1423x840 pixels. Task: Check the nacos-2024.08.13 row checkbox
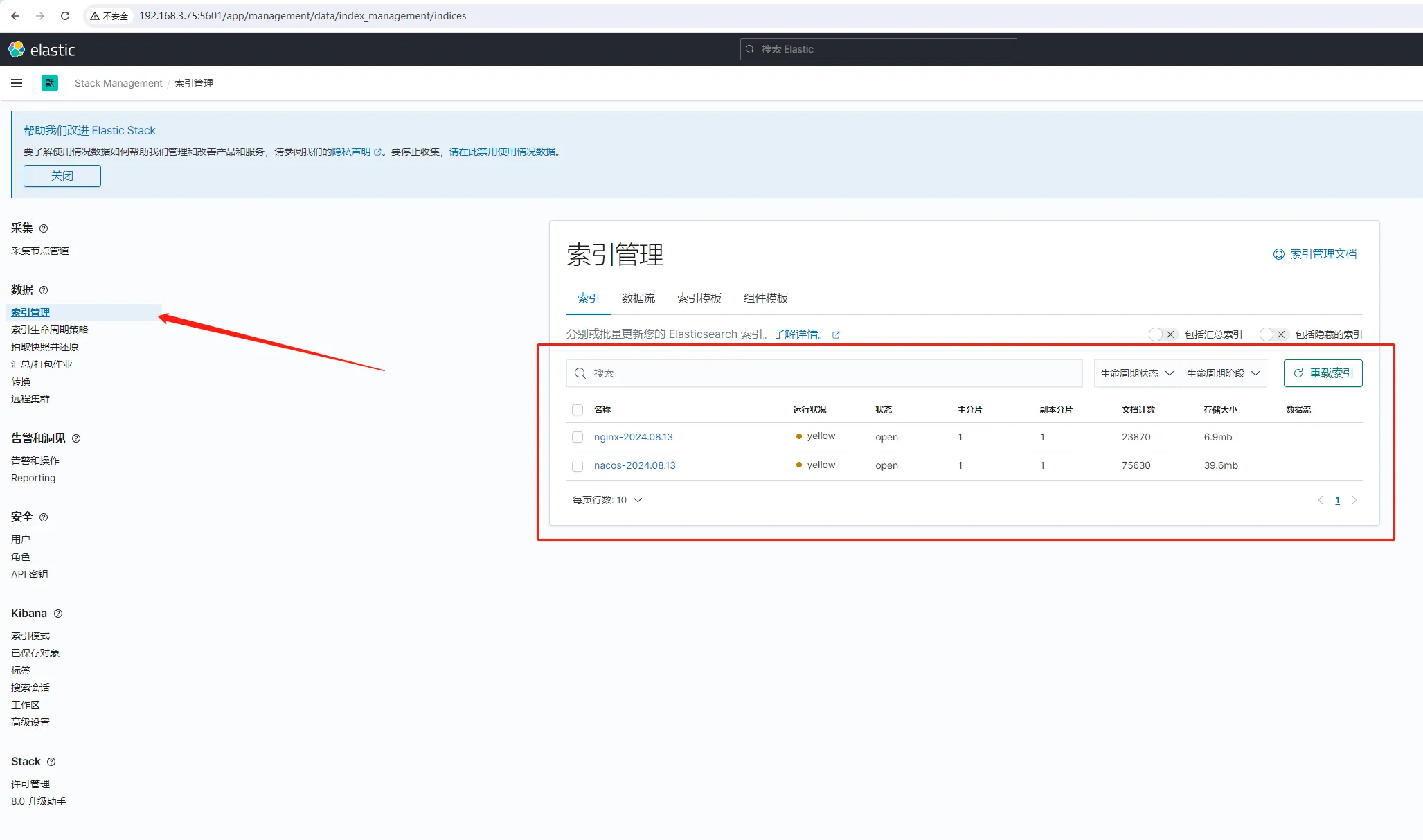[x=578, y=466]
